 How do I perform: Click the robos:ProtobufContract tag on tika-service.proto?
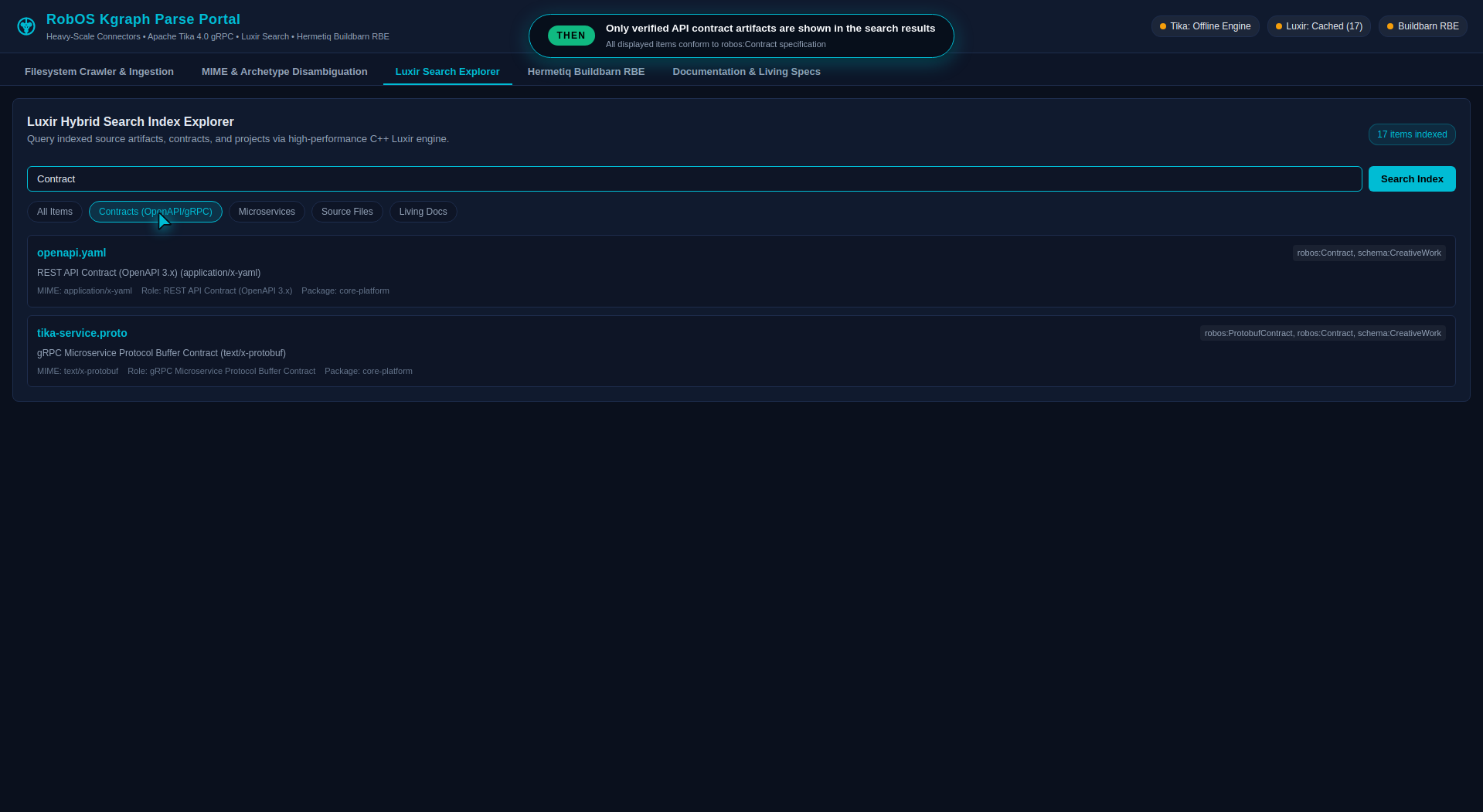tap(1322, 333)
